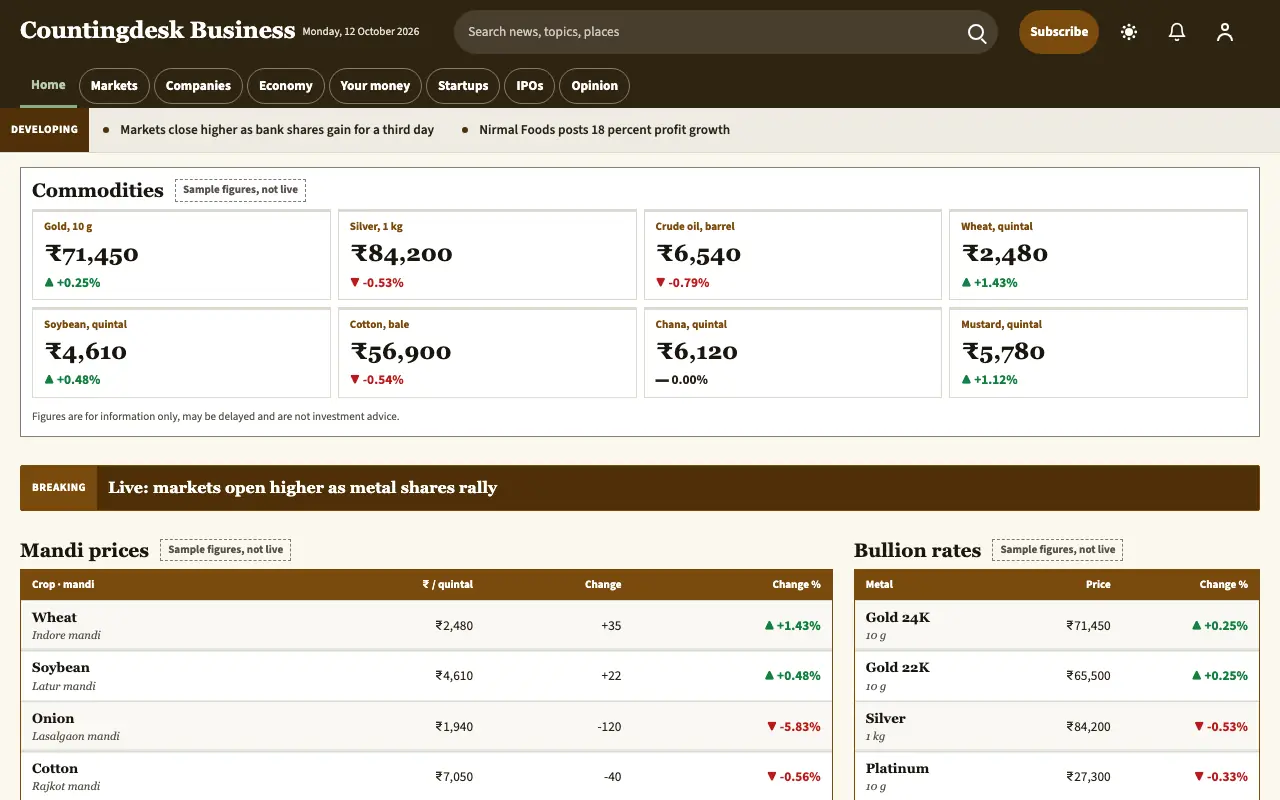Open headline about bank shares gaining

277,130
